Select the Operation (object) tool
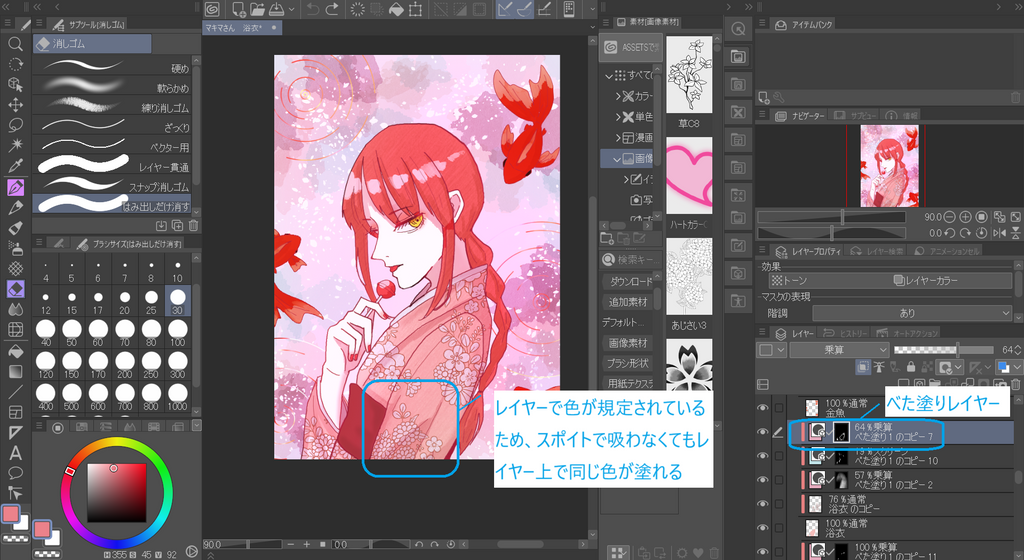Image resolution: width=1024 pixels, height=560 pixels. tap(16, 84)
